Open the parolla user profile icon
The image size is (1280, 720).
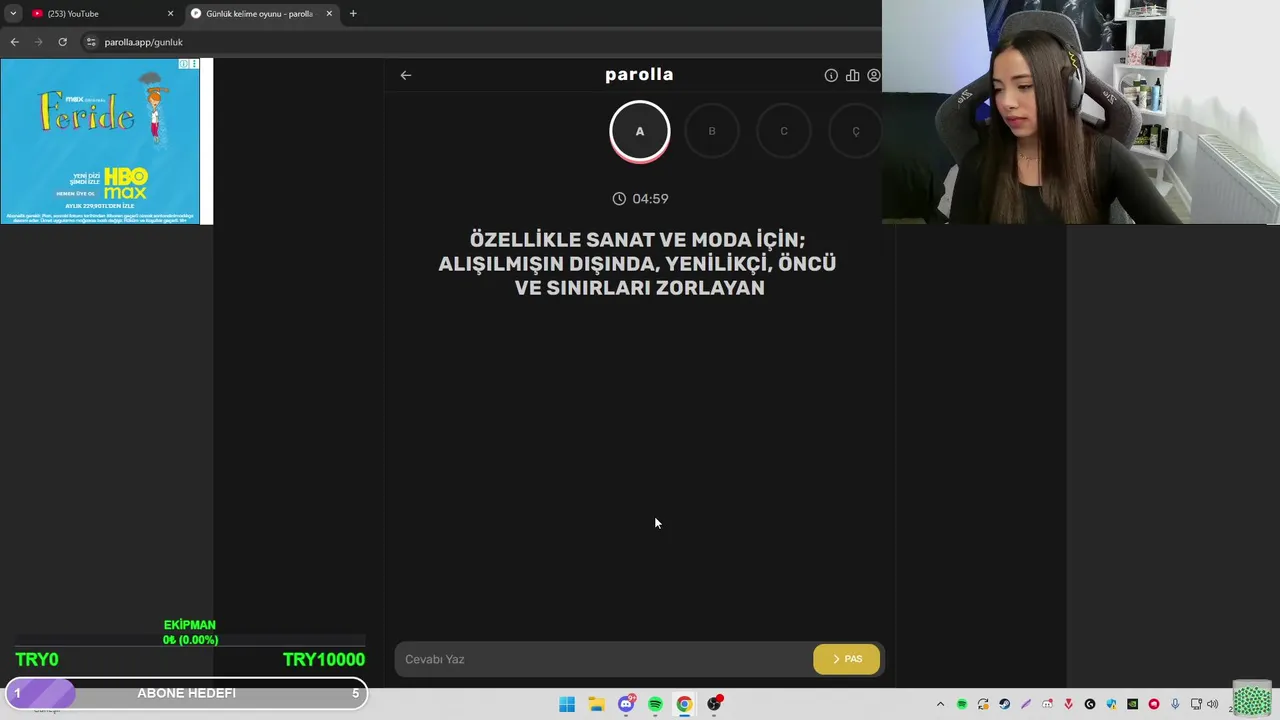[874, 75]
